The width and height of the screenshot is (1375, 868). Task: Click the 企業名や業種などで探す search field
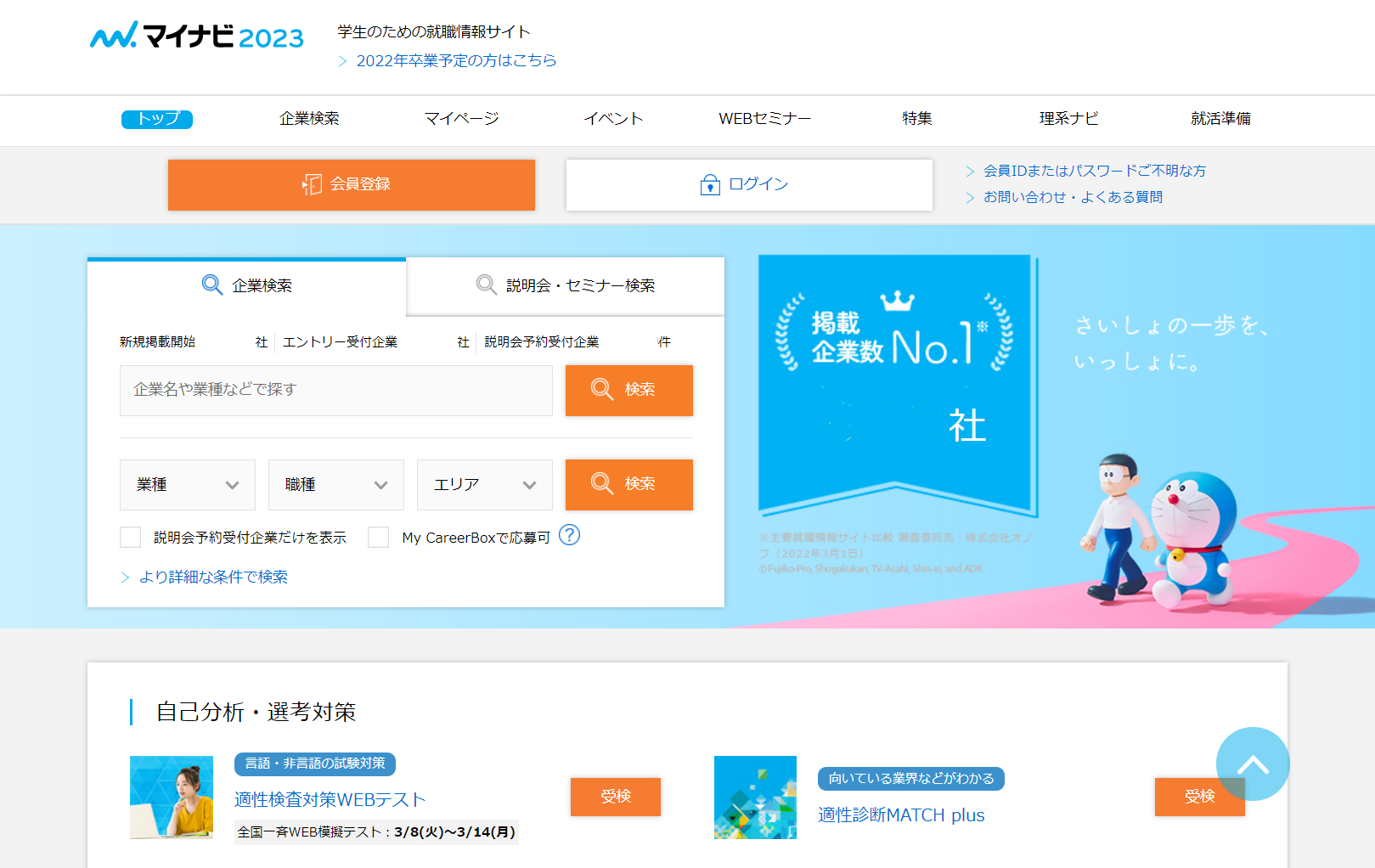point(336,391)
